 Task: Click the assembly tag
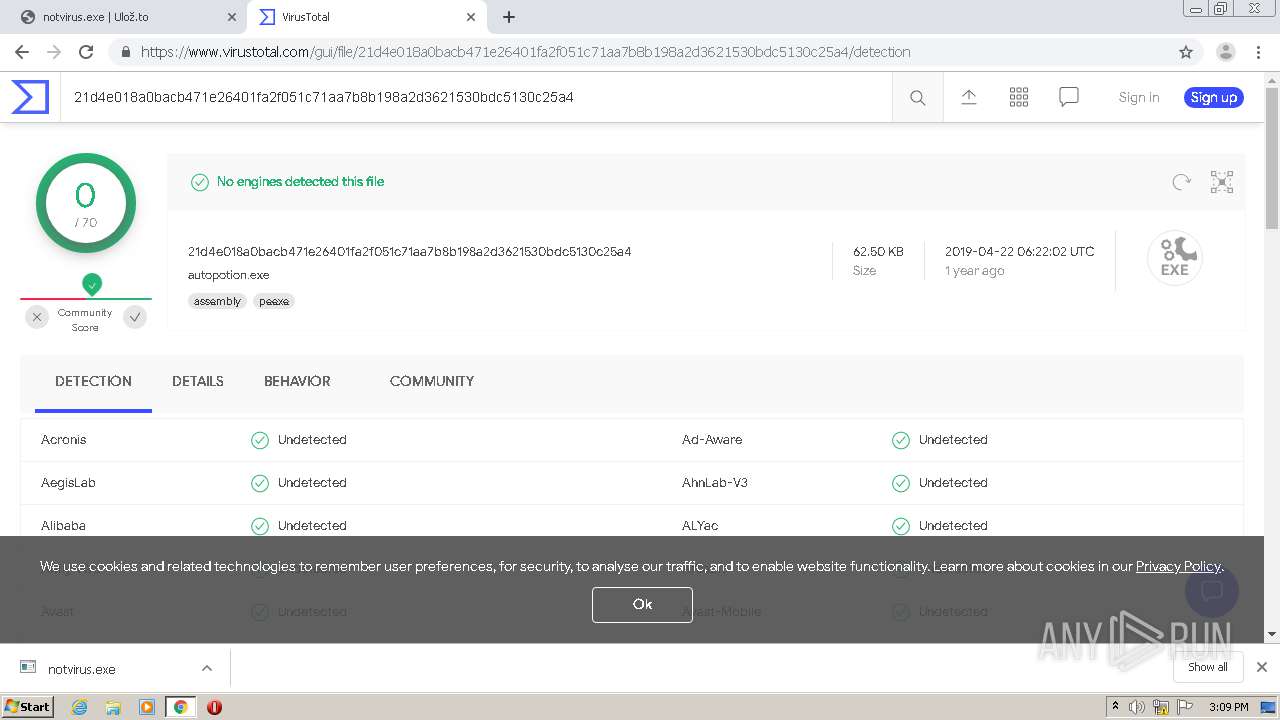tap(217, 301)
